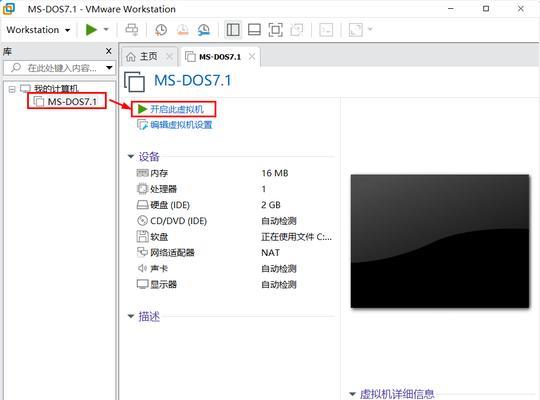
Task: Click the 2 GB hard disk value
Action: click(x=271, y=205)
